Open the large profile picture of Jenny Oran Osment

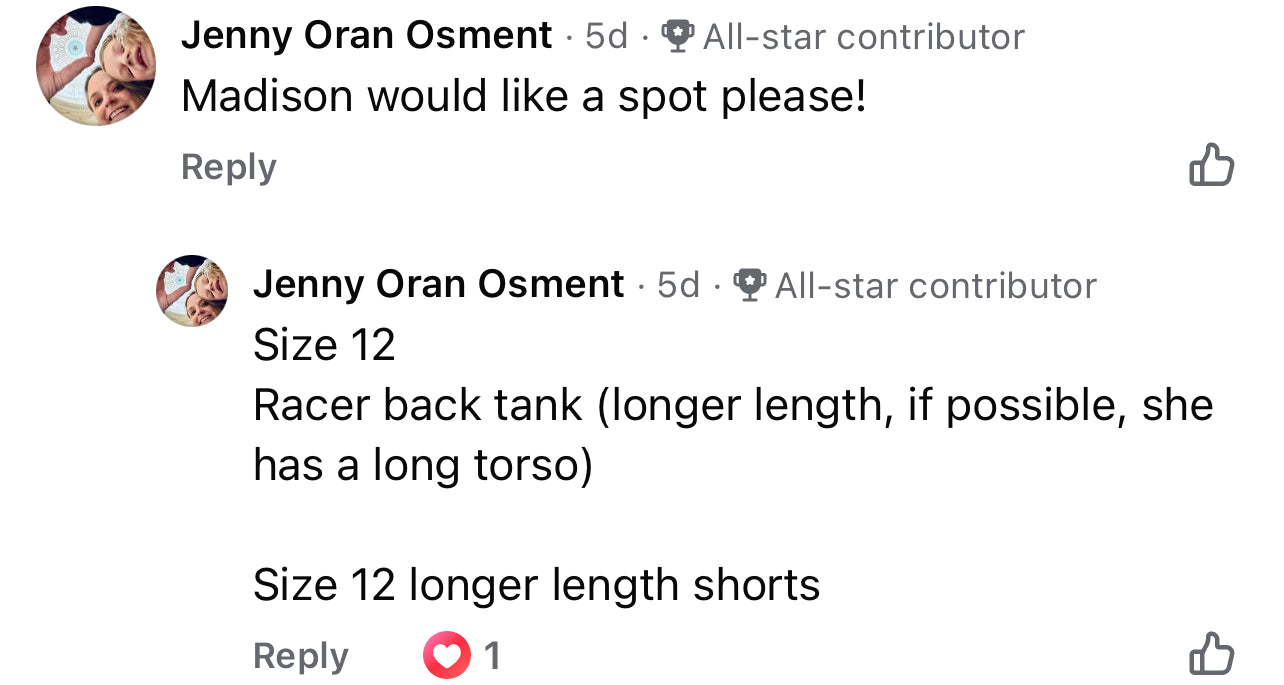(96, 66)
